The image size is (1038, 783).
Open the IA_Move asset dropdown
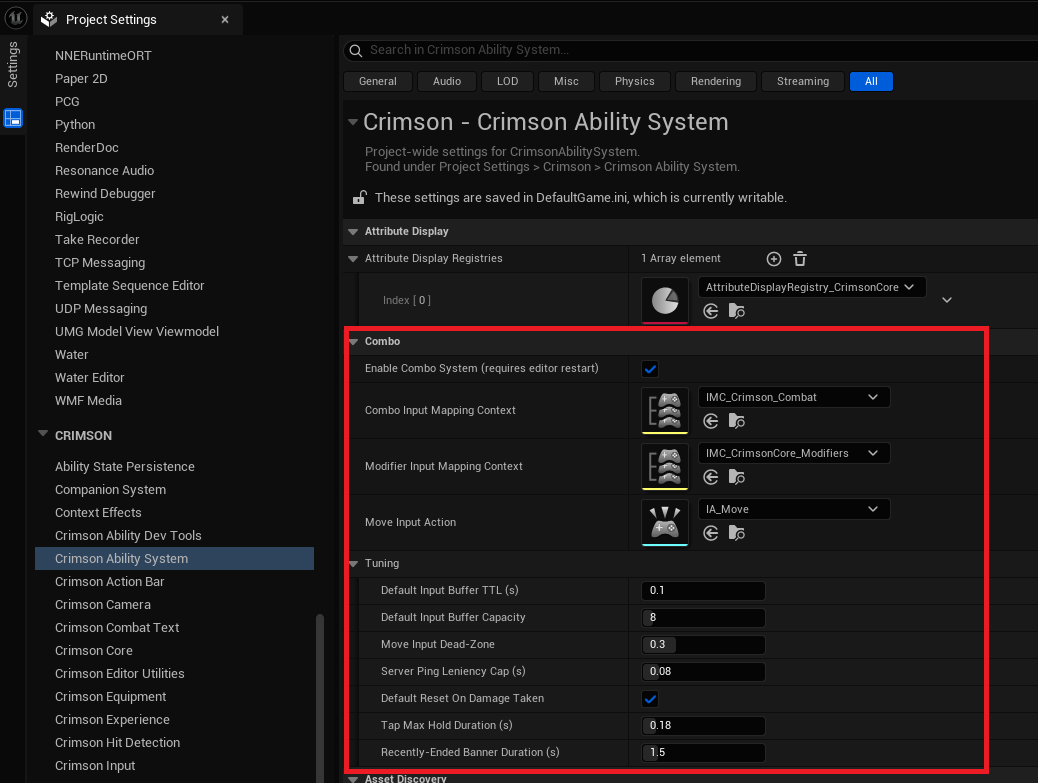coord(794,510)
